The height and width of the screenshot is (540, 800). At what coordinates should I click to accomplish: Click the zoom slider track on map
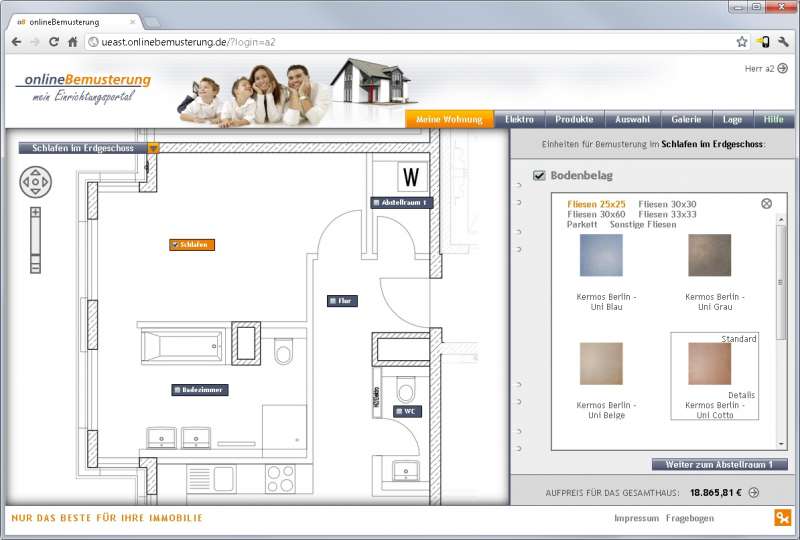pos(35,240)
